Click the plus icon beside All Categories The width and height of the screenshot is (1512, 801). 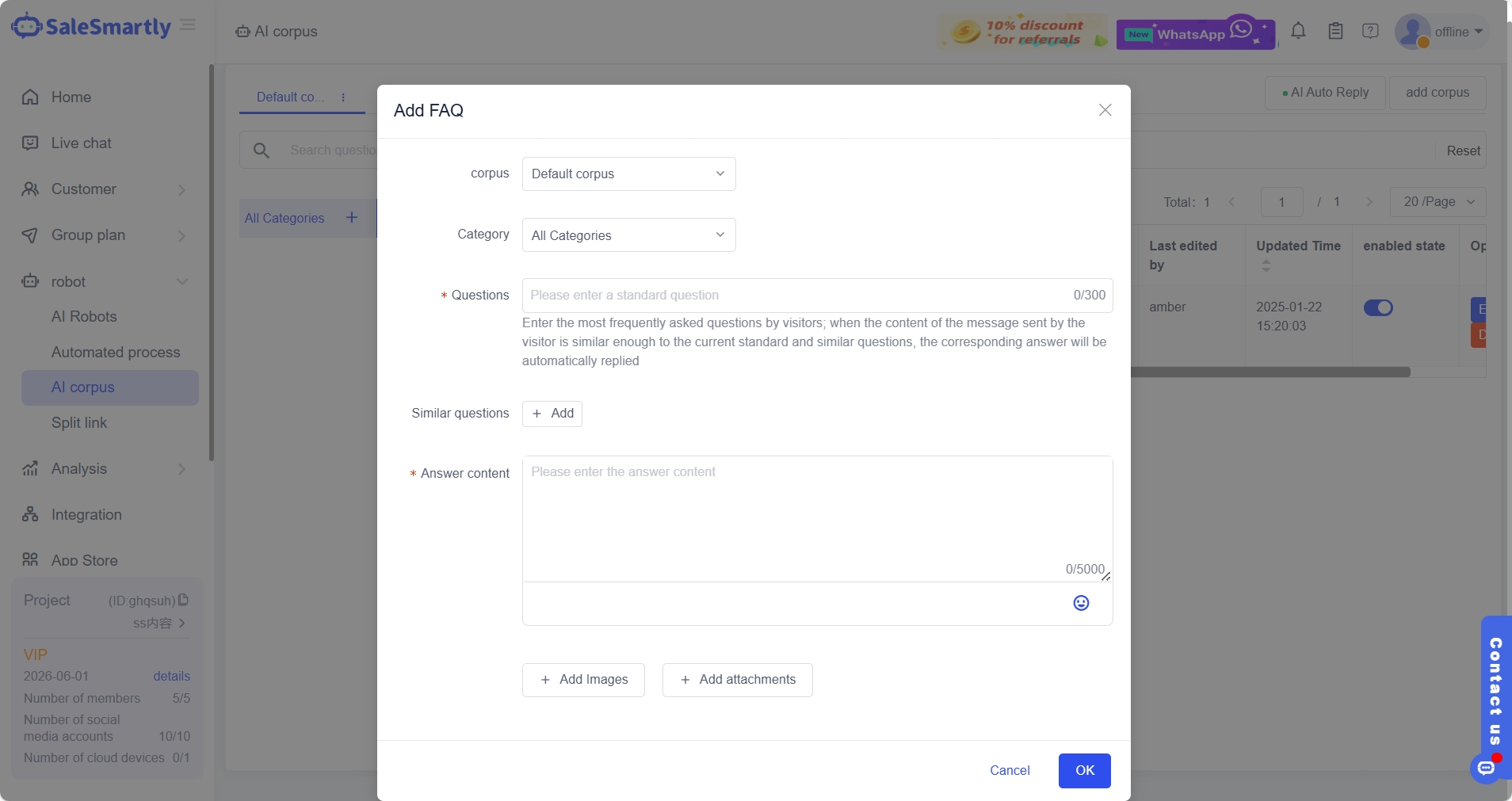click(x=352, y=218)
